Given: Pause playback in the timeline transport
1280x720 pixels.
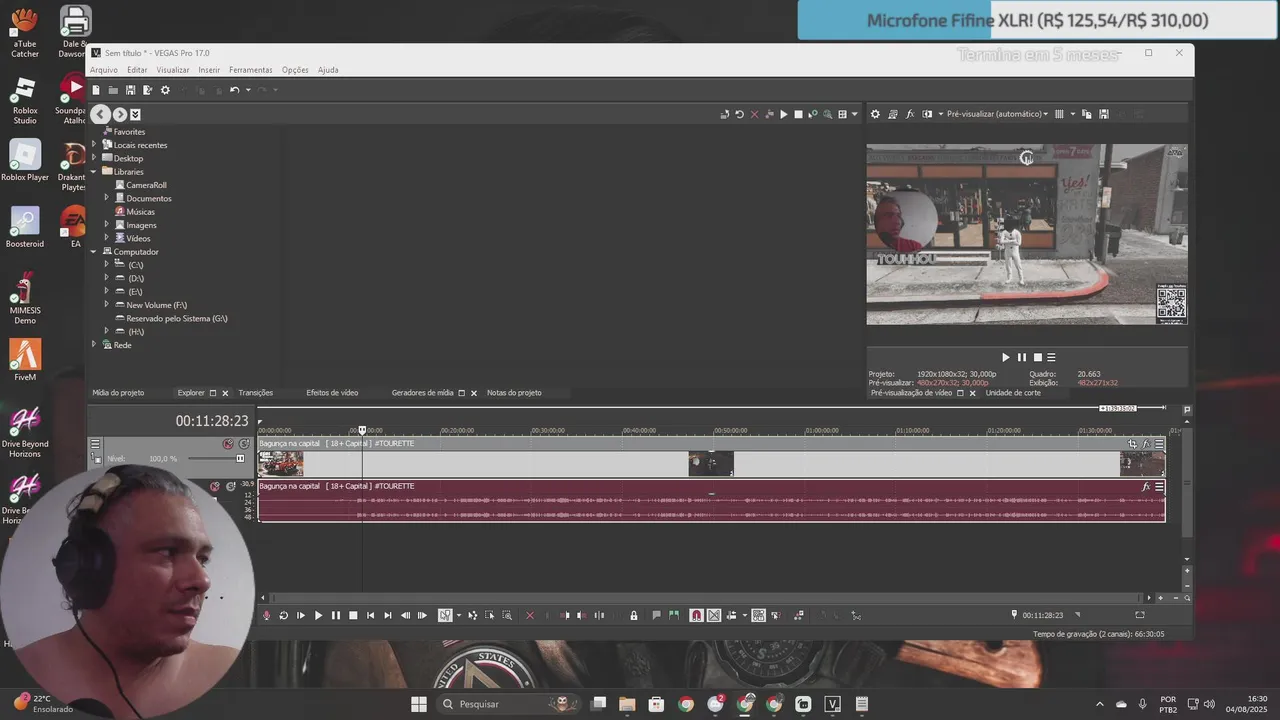Looking at the screenshot, I should [x=336, y=616].
